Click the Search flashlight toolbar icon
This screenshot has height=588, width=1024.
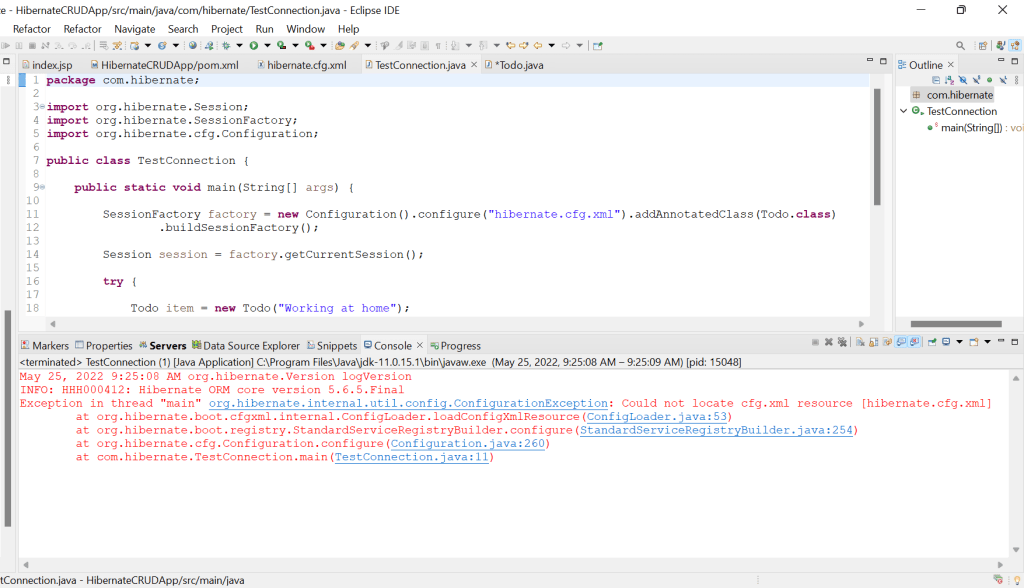tap(354, 46)
